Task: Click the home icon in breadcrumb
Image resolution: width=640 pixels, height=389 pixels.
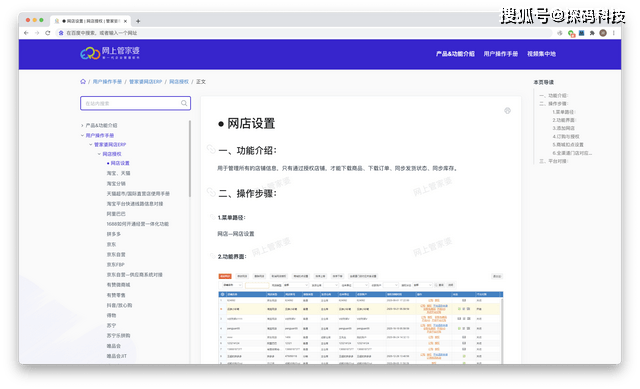Action: pos(83,82)
